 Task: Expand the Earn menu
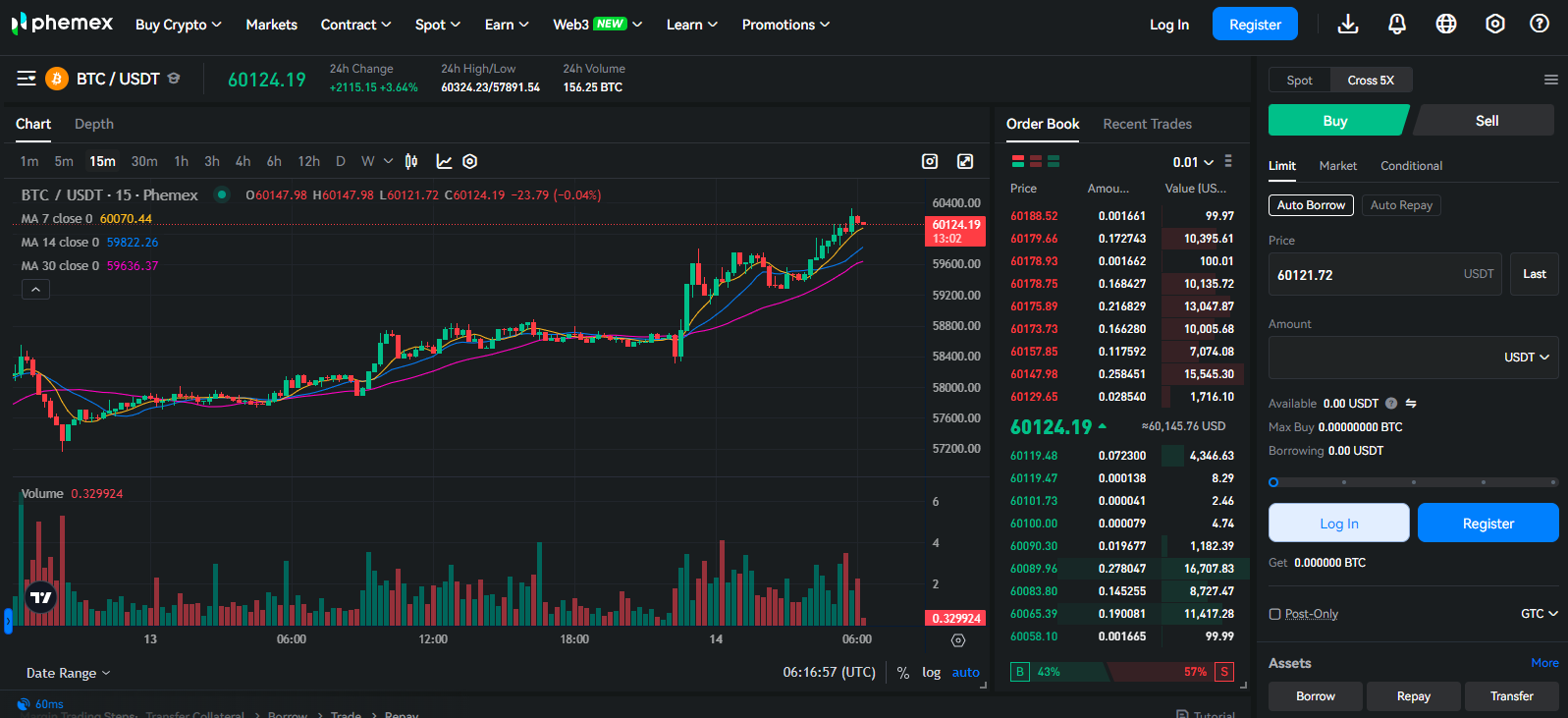(x=507, y=25)
